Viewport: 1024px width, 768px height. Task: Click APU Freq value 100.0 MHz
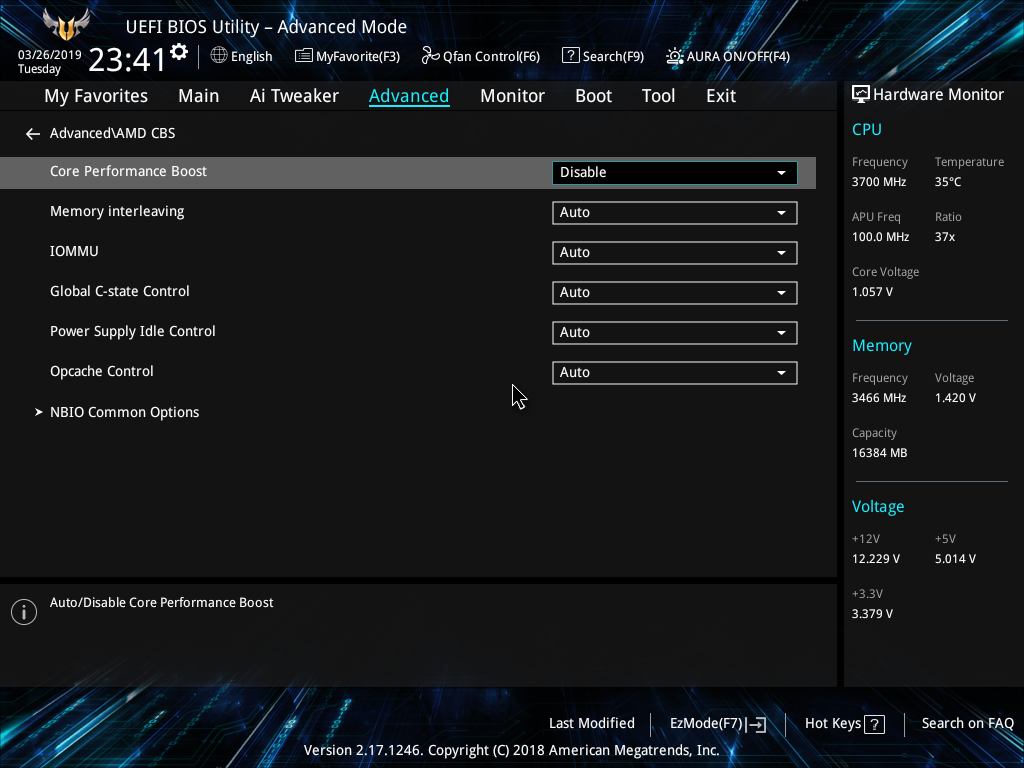tap(880, 237)
